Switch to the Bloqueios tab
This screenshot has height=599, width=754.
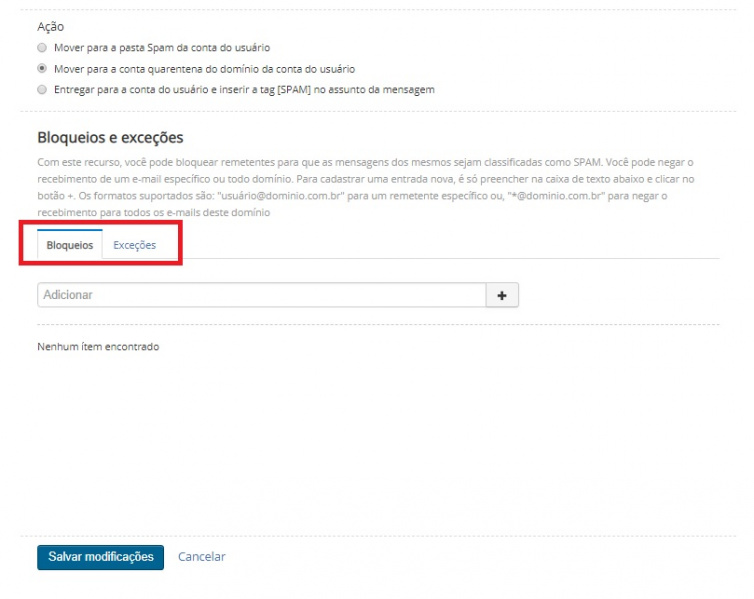pos(70,245)
